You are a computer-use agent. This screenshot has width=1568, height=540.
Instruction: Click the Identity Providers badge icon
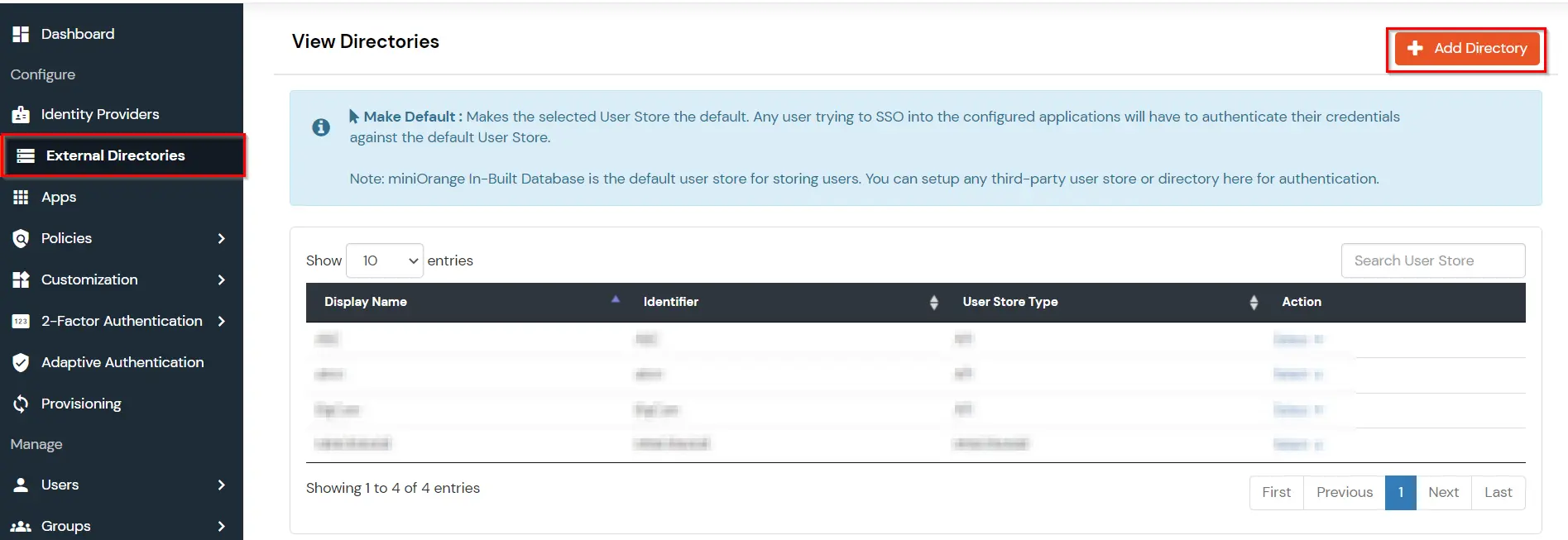[21, 114]
